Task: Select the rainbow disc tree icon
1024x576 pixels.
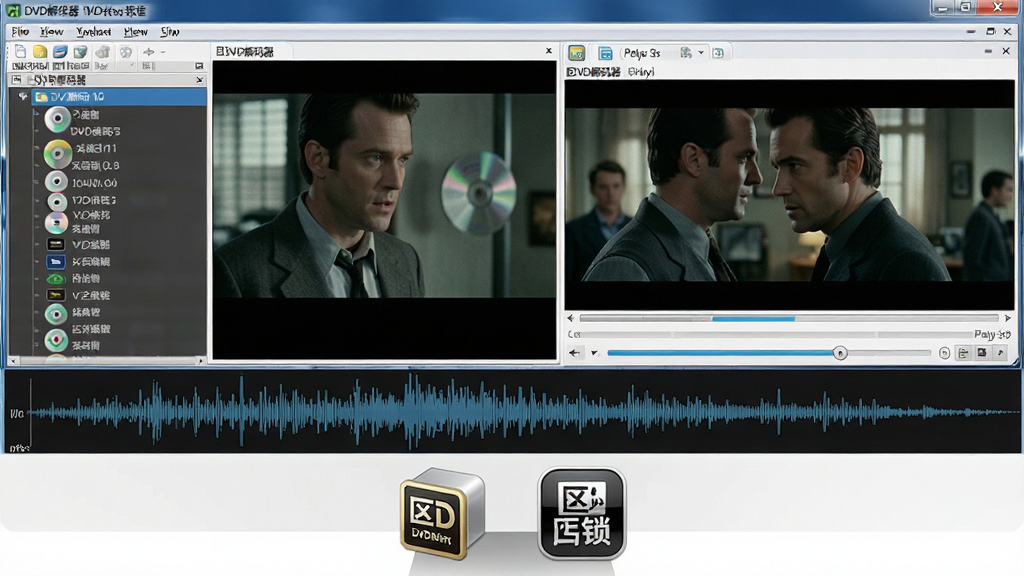Action: [x=56, y=223]
